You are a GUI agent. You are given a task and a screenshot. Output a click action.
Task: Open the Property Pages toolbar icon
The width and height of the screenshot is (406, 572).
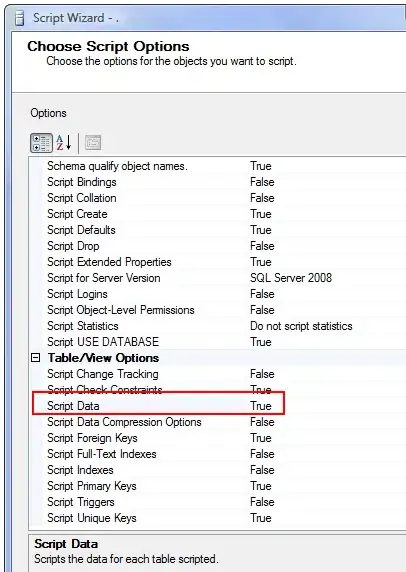tap(93, 143)
